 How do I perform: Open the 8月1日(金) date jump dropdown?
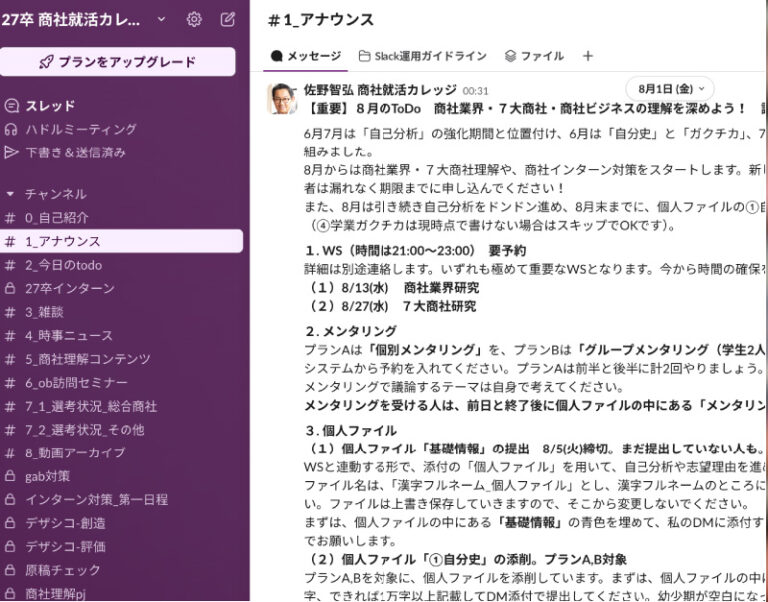click(x=670, y=89)
